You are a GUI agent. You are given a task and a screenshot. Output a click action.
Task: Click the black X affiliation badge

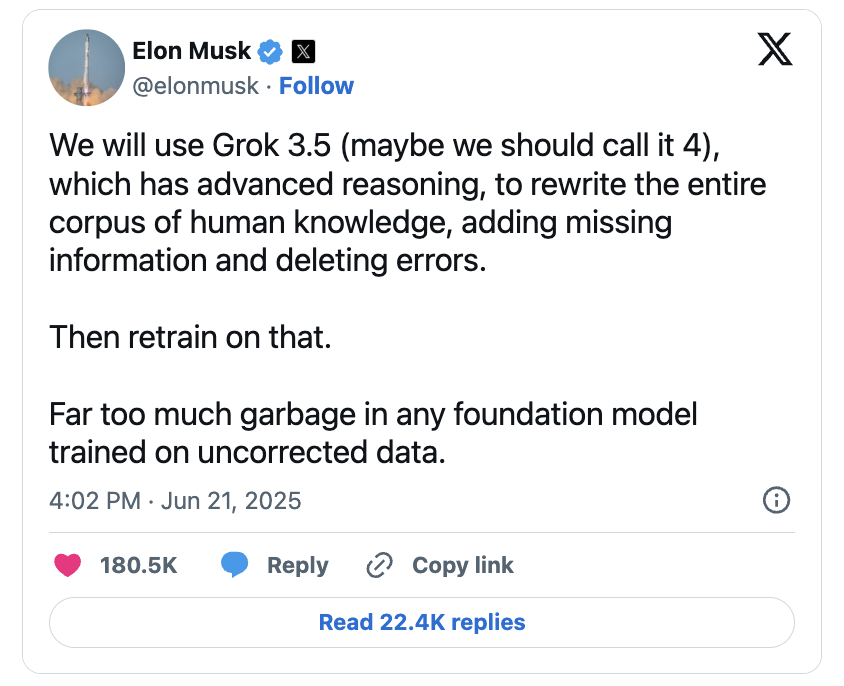click(x=303, y=52)
